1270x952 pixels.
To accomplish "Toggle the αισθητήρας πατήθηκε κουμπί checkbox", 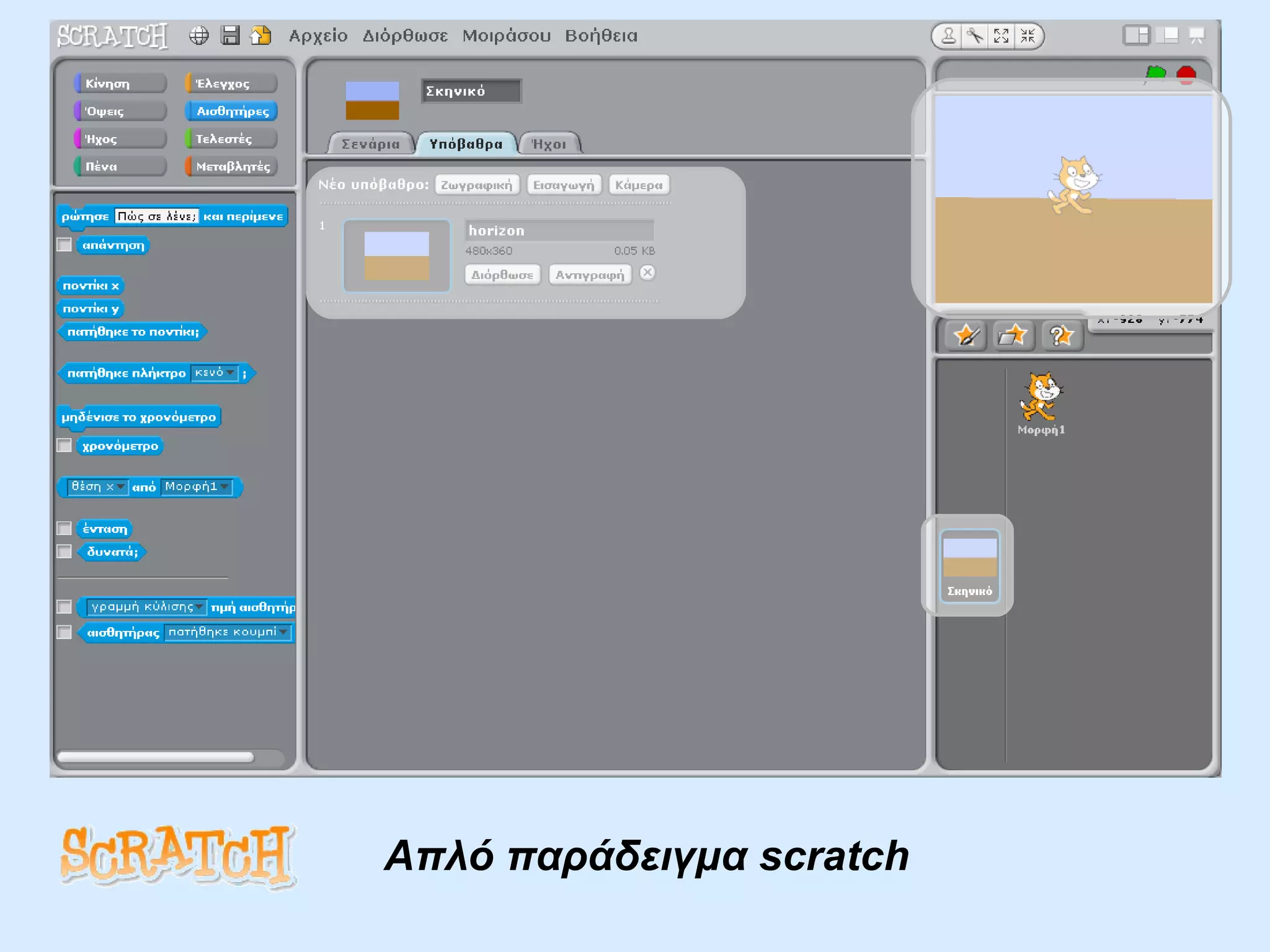I will click(x=64, y=632).
